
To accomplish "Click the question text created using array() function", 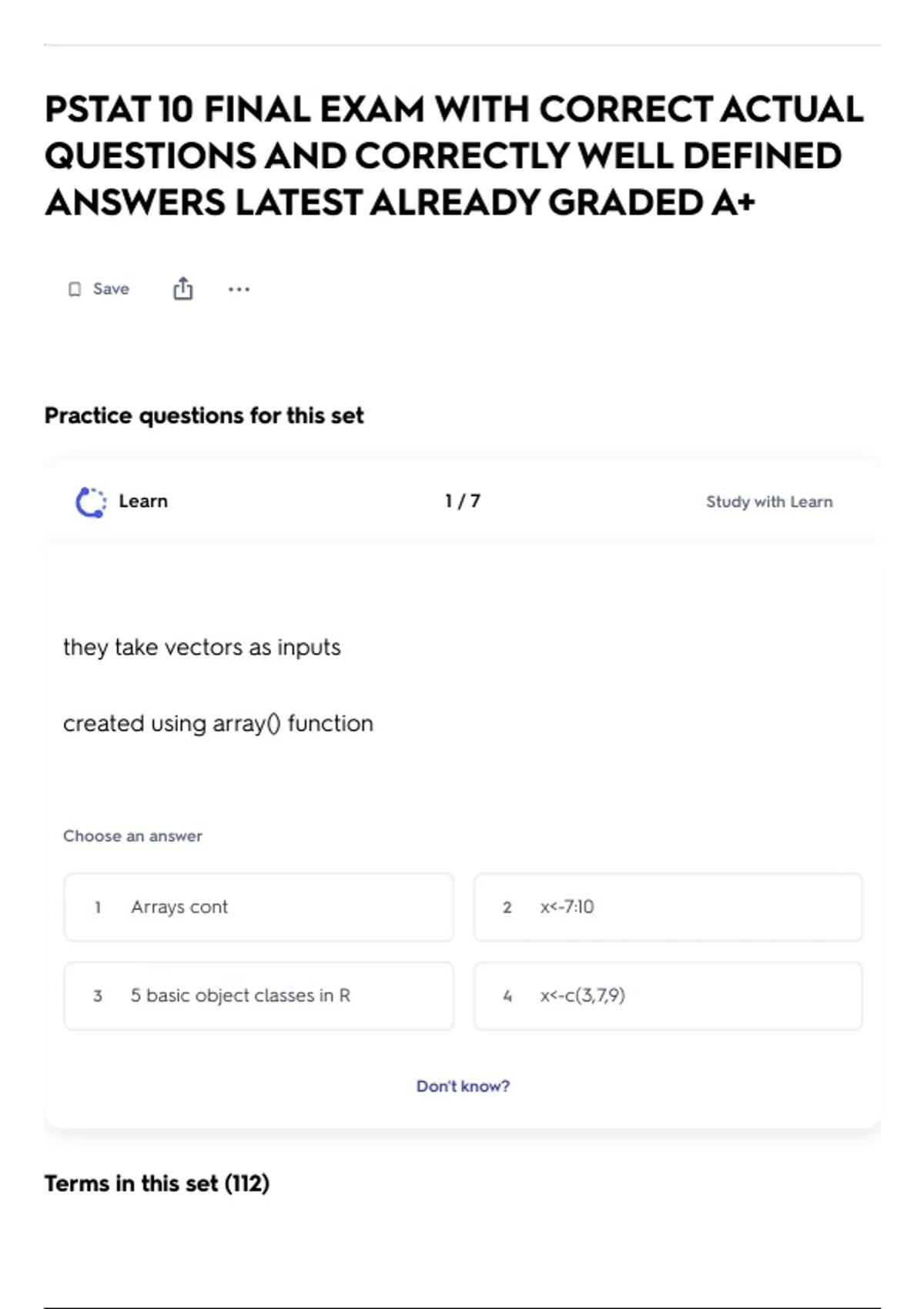I will pyautogui.click(x=218, y=724).
